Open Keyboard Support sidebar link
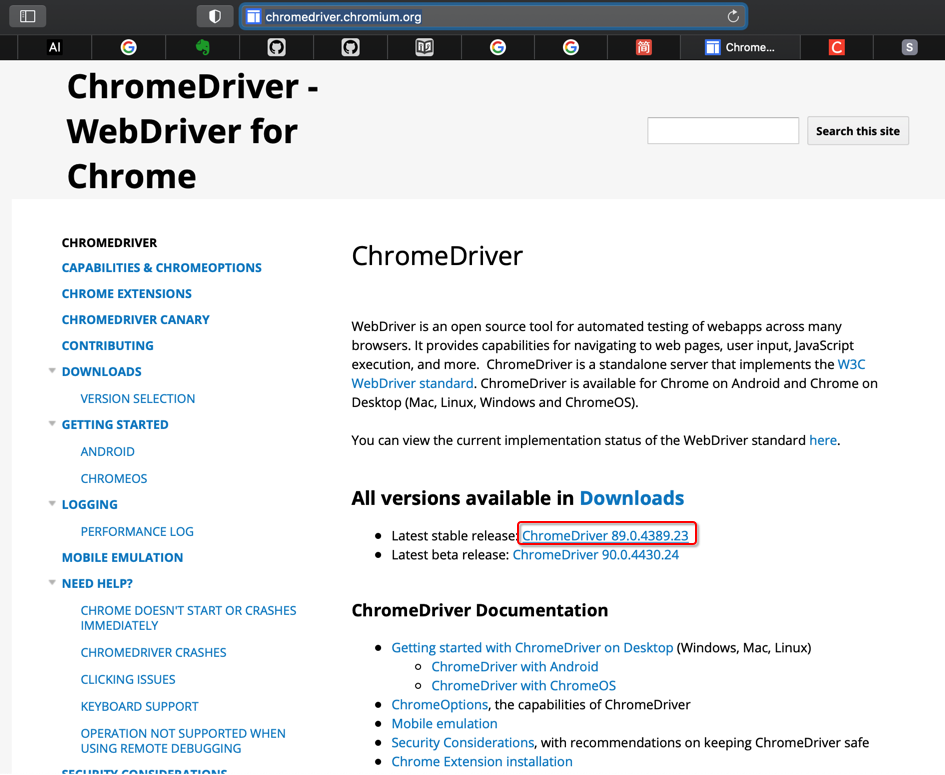This screenshot has height=775, width=945. [139, 706]
